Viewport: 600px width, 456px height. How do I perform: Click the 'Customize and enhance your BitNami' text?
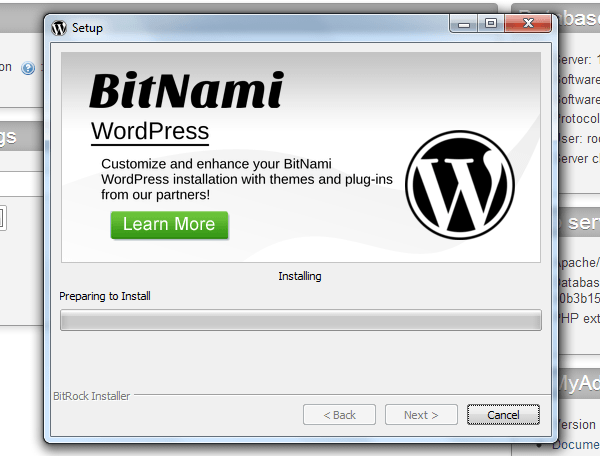[216, 164]
